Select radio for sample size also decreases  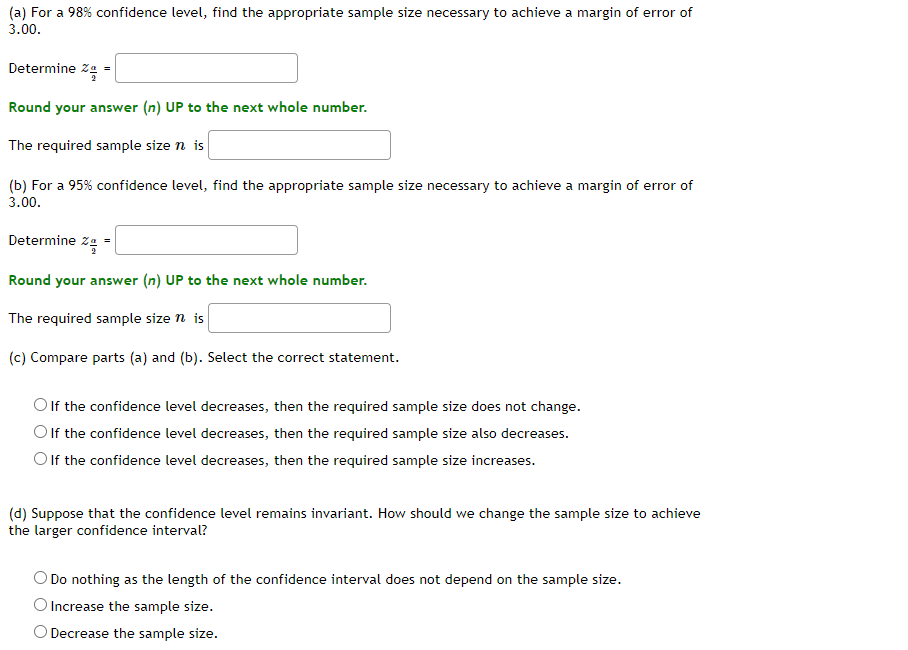[x=40, y=432]
